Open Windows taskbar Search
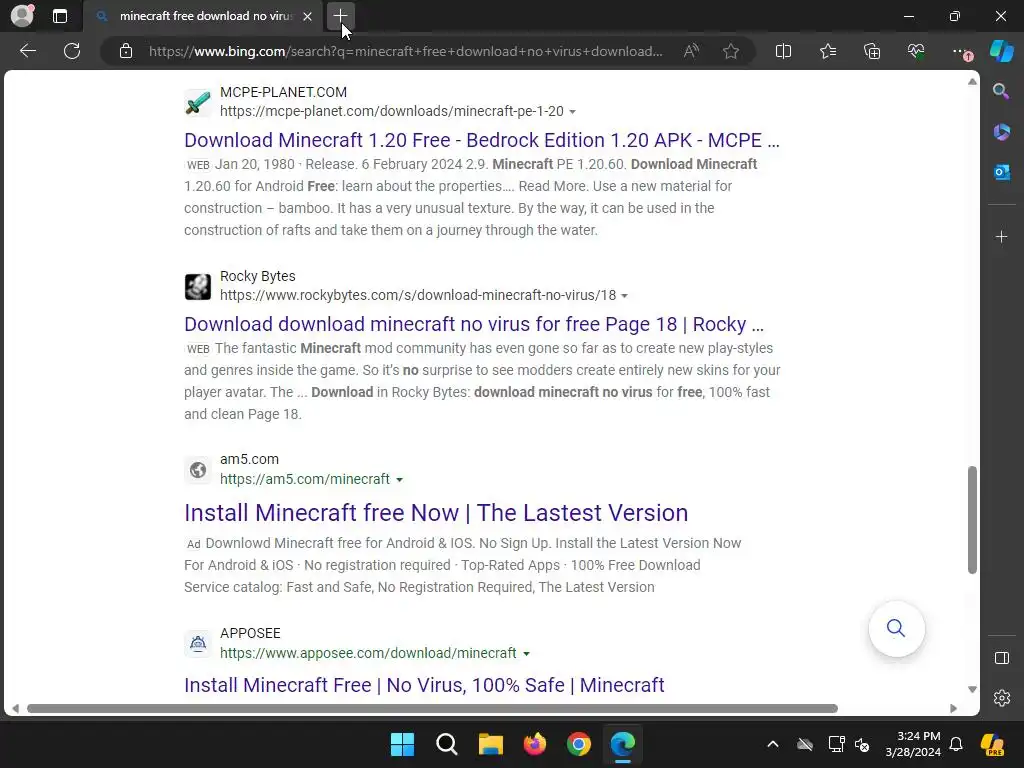Viewport: 1024px width, 768px height. point(447,744)
